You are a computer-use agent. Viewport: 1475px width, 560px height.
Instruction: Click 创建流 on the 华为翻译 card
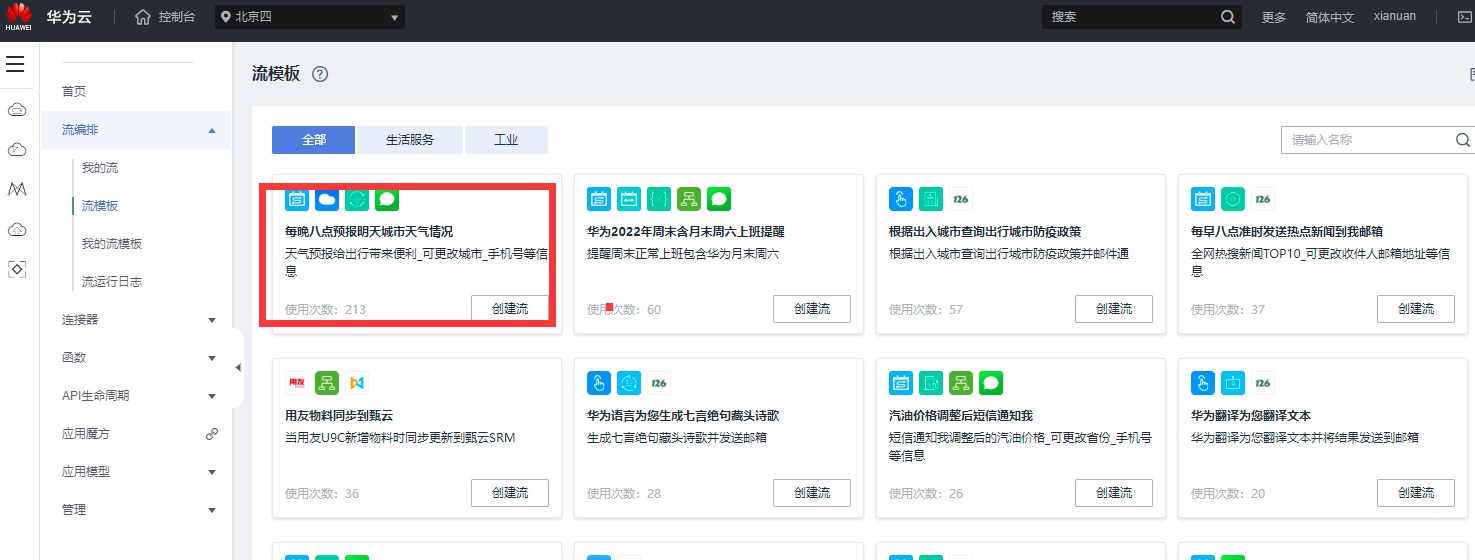point(1416,493)
